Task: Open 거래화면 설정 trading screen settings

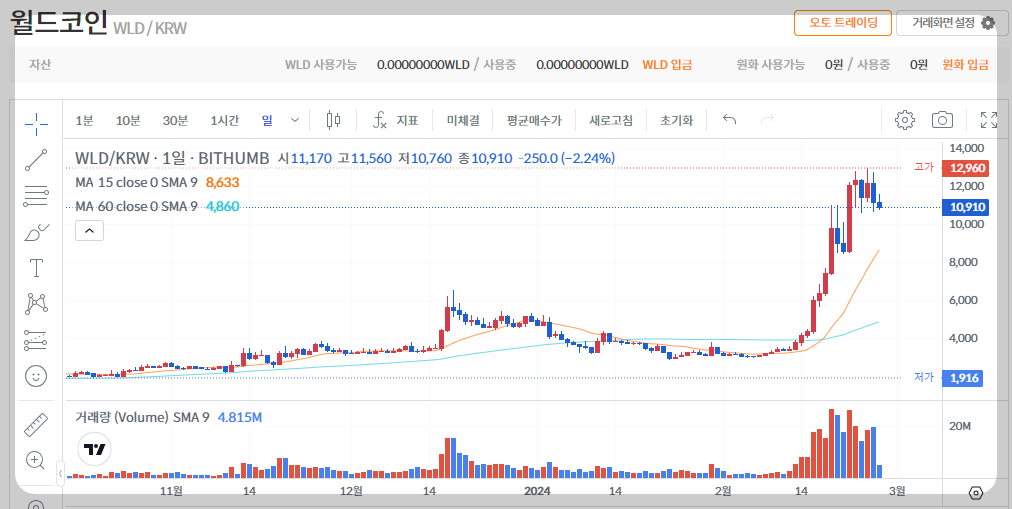Action: [953, 23]
